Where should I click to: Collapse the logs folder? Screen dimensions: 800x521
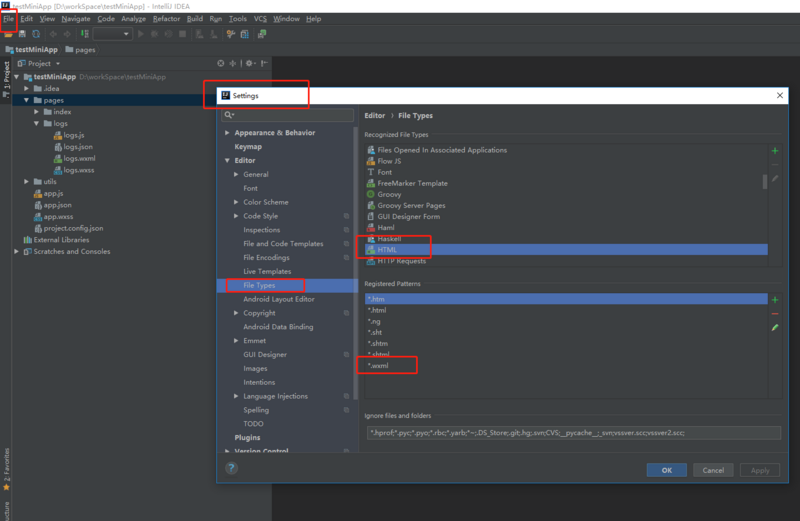pyautogui.click(x=37, y=123)
